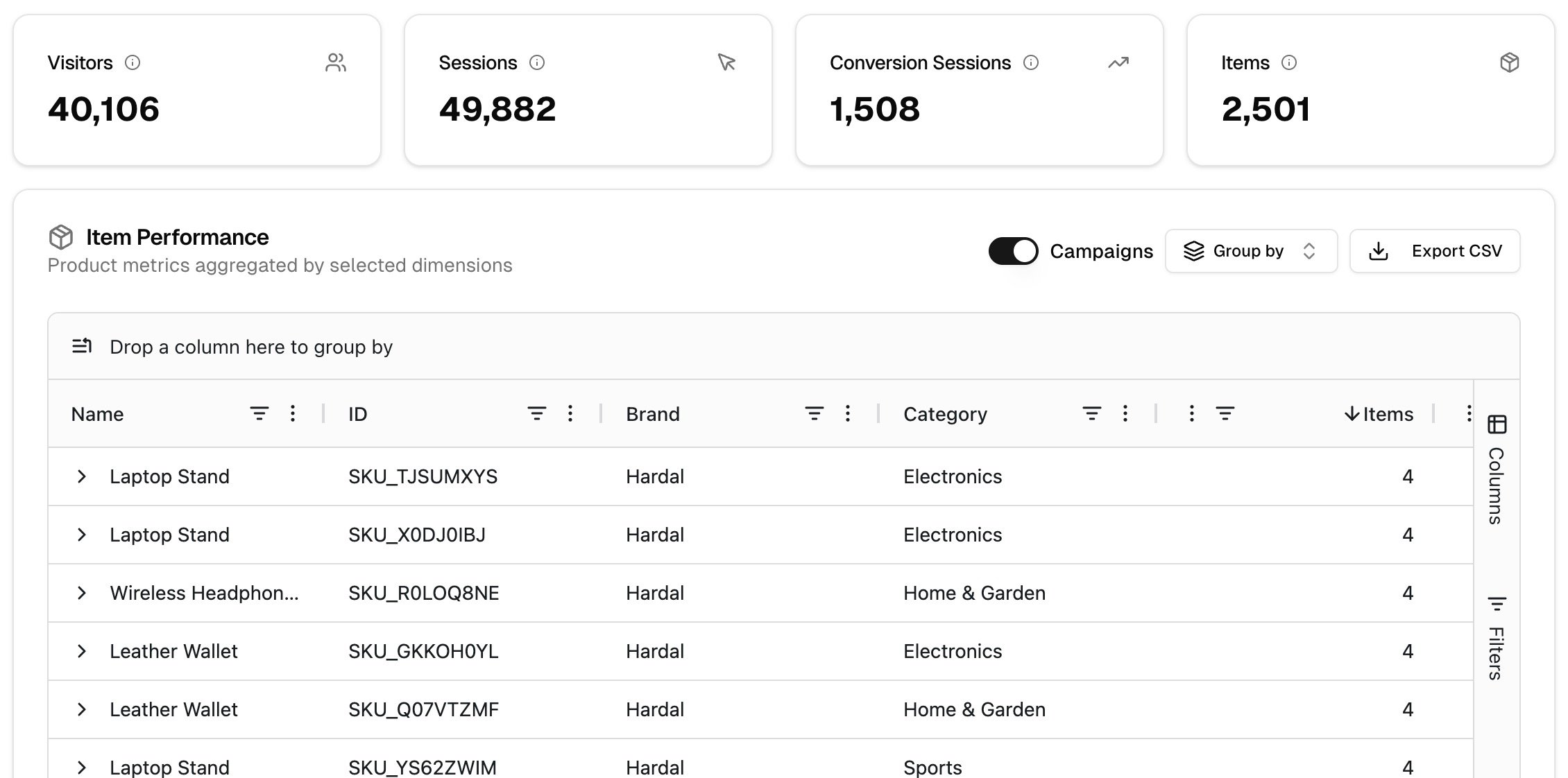
Task: Open the Group by dropdown
Action: 1251,251
